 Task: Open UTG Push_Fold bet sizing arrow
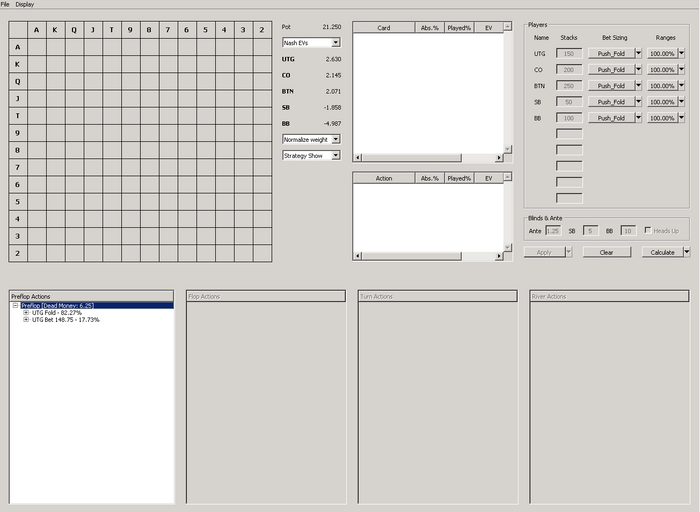tap(638, 54)
